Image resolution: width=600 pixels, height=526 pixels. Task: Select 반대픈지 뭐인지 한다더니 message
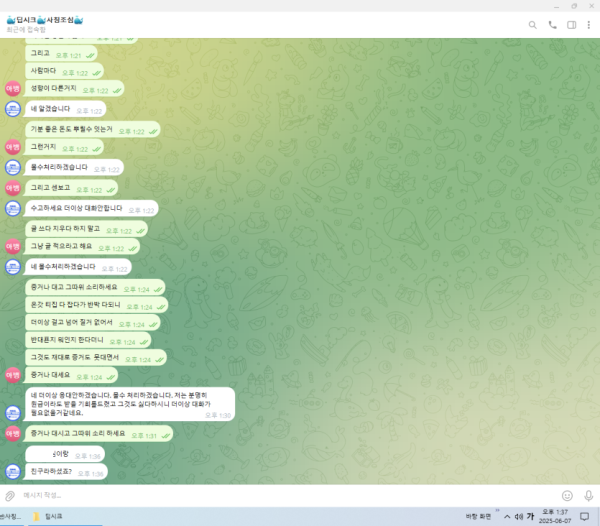click(88, 340)
